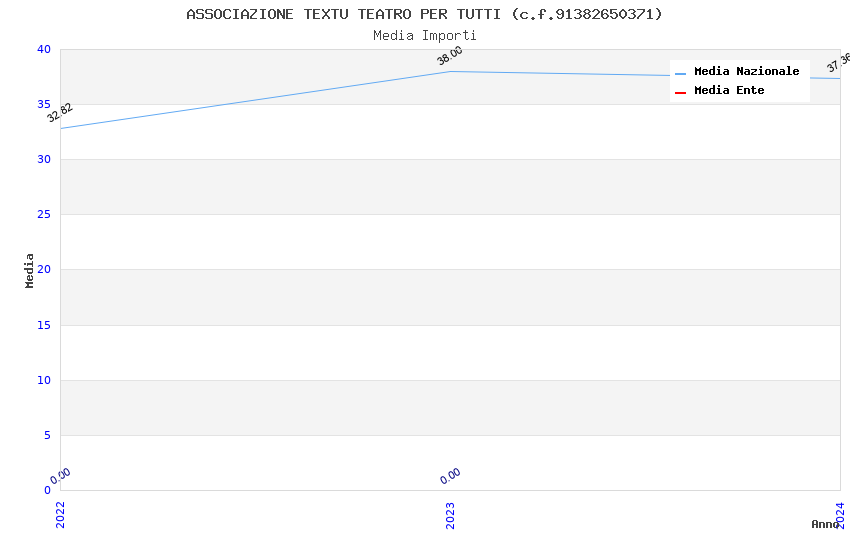Select the Media Ente legend label
This screenshot has width=850, height=550.
point(729,90)
